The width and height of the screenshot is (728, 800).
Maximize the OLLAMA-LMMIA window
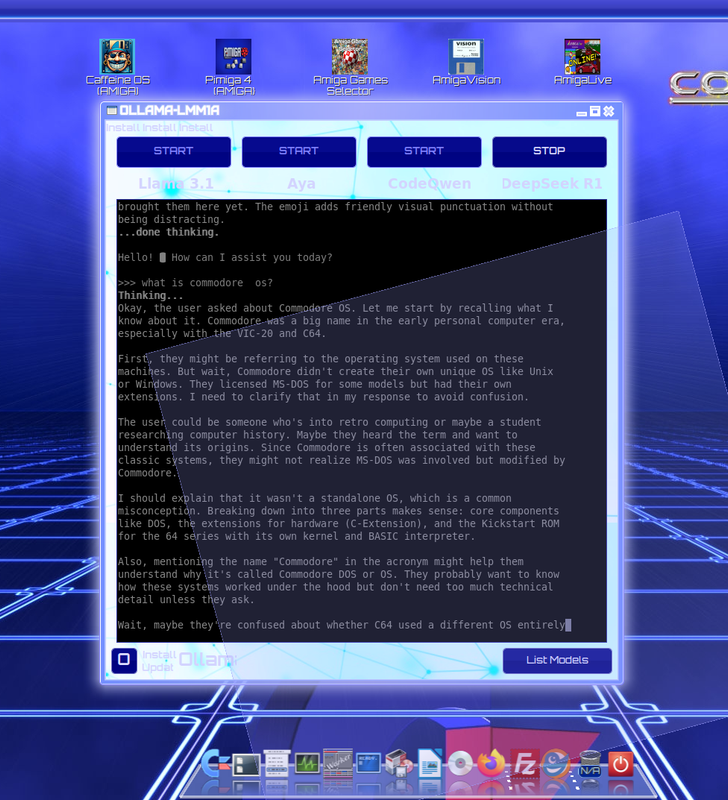point(595,111)
